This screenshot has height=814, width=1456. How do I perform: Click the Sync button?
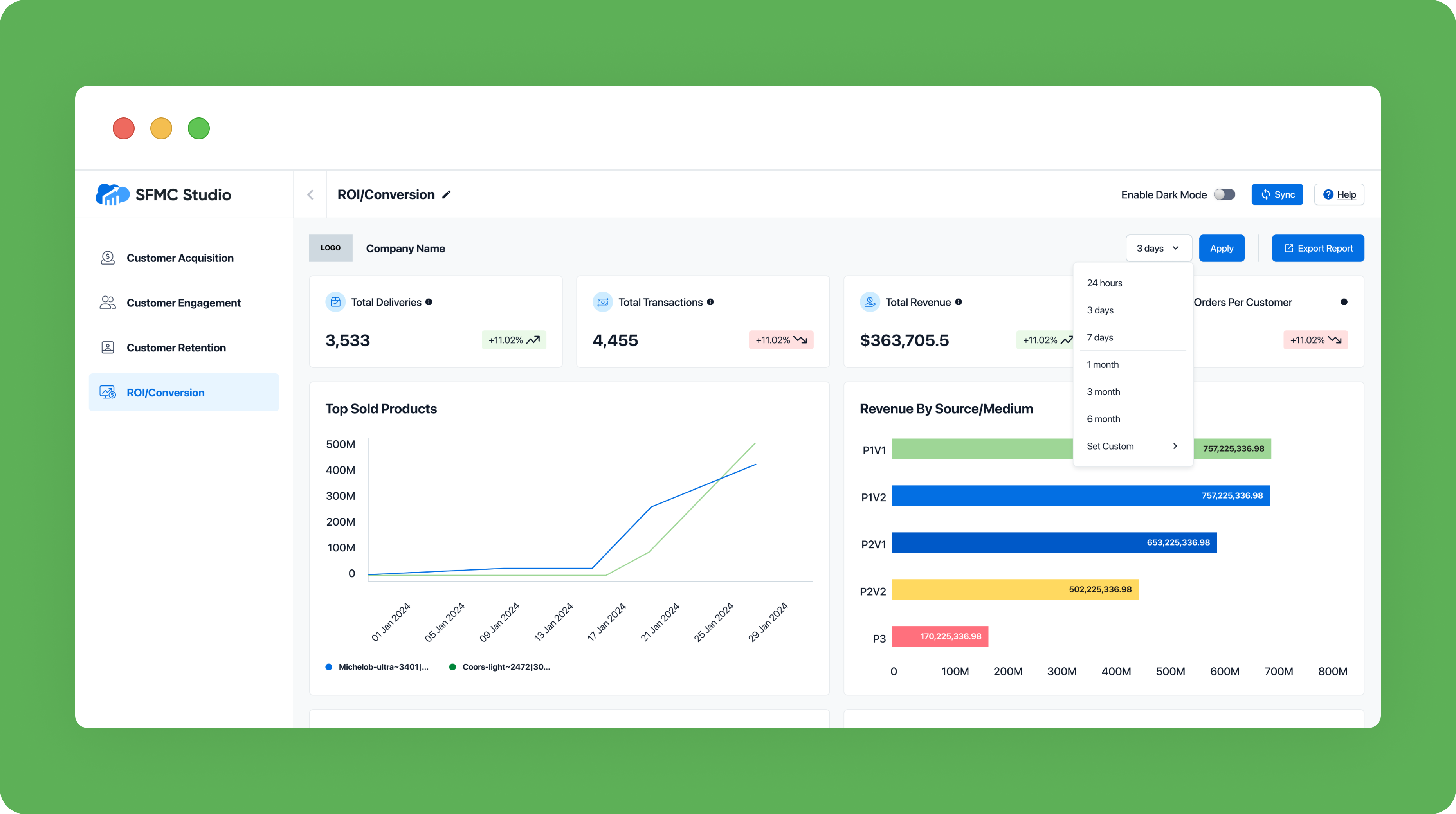(1277, 194)
